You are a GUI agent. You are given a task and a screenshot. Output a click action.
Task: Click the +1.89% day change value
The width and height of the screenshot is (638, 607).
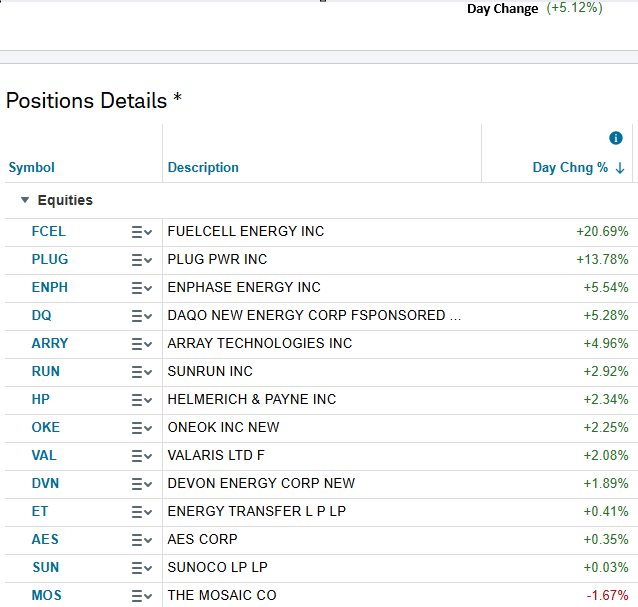606,484
